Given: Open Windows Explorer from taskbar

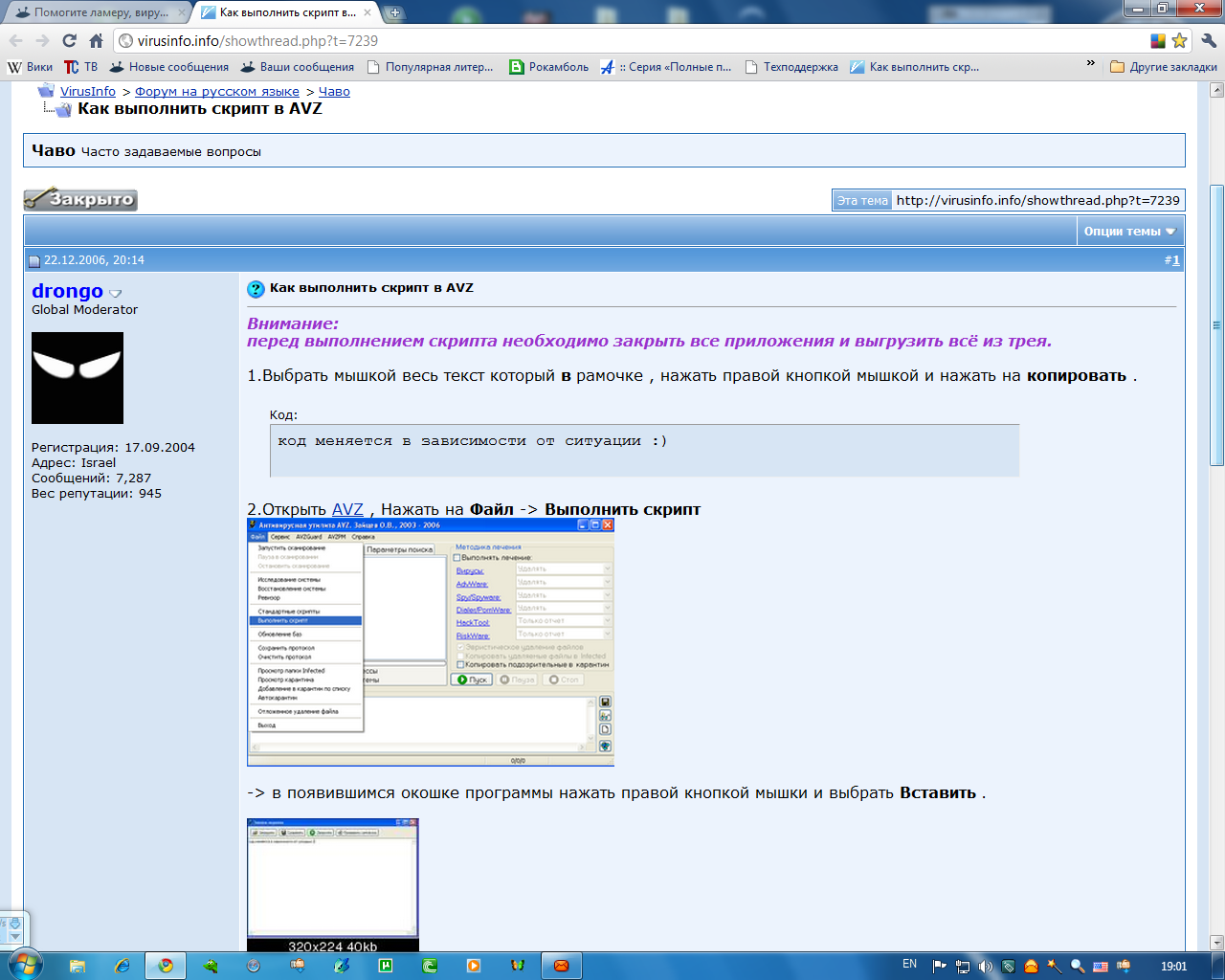Looking at the screenshot, I should tap(78, 966).
